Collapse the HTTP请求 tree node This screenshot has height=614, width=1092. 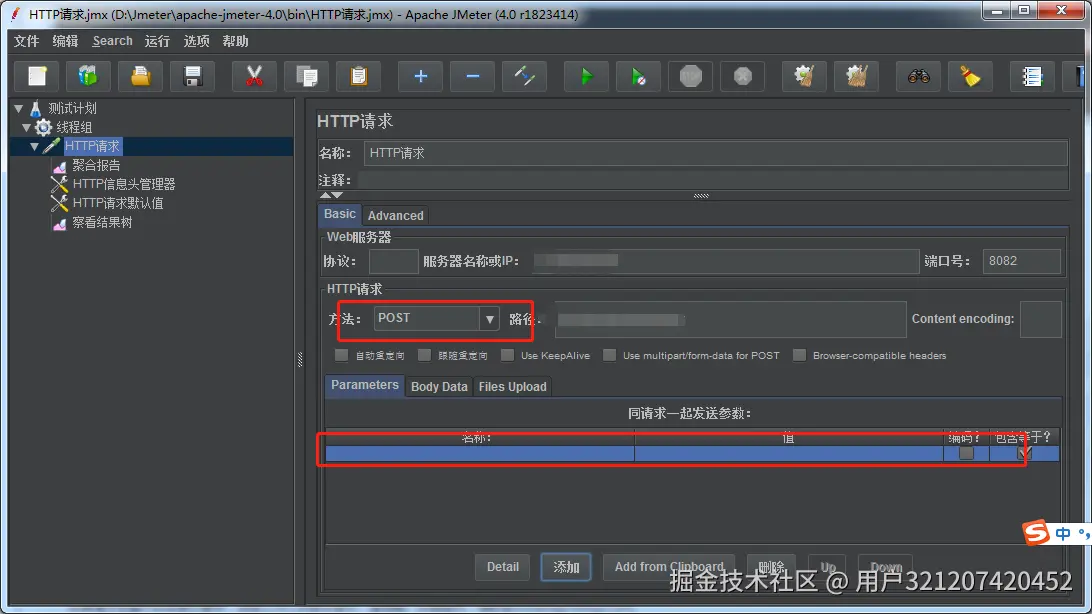tap(34, 146)
